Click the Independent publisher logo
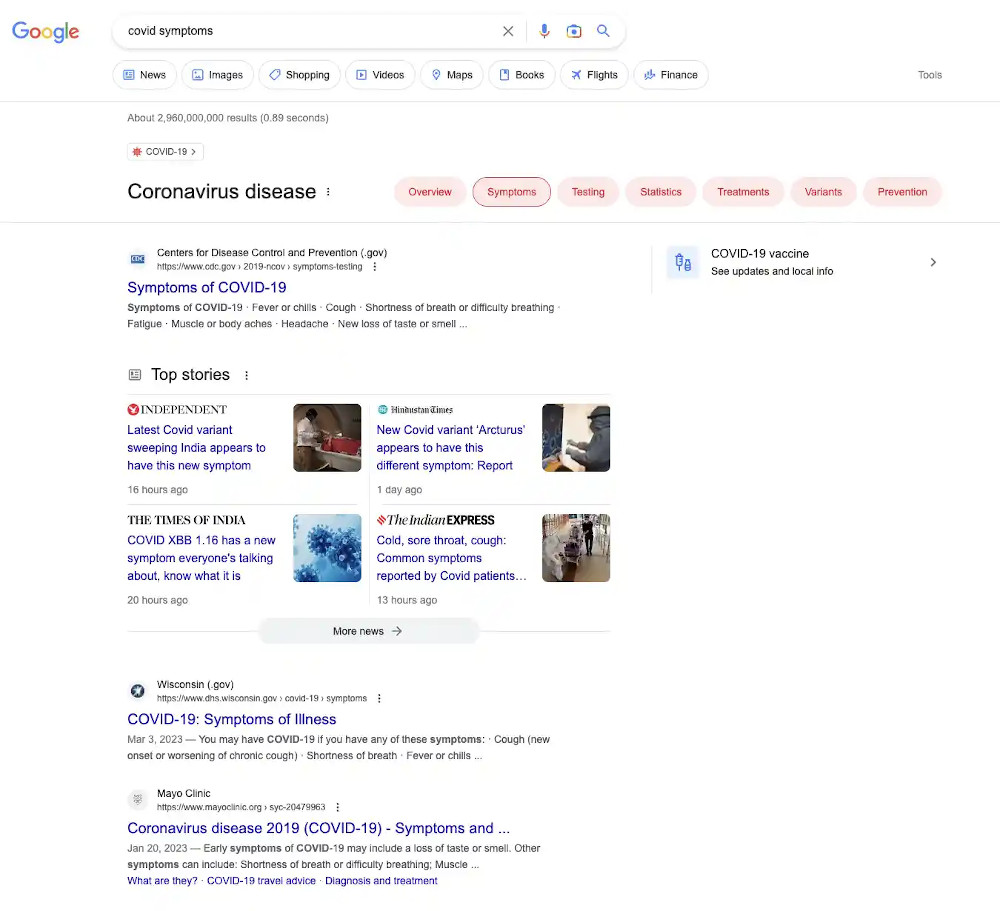This screenshot has width=1000, height=911. click(177, 410)
